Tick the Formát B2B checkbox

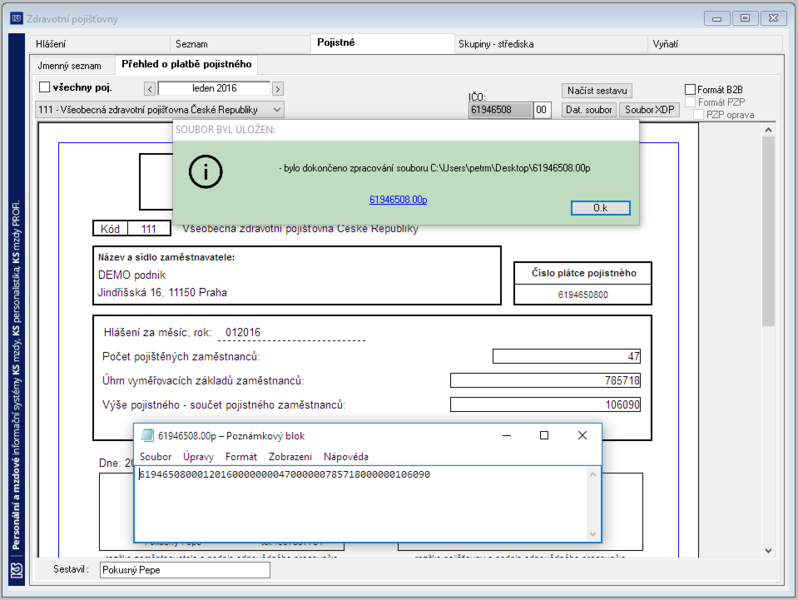click(690, 90)
